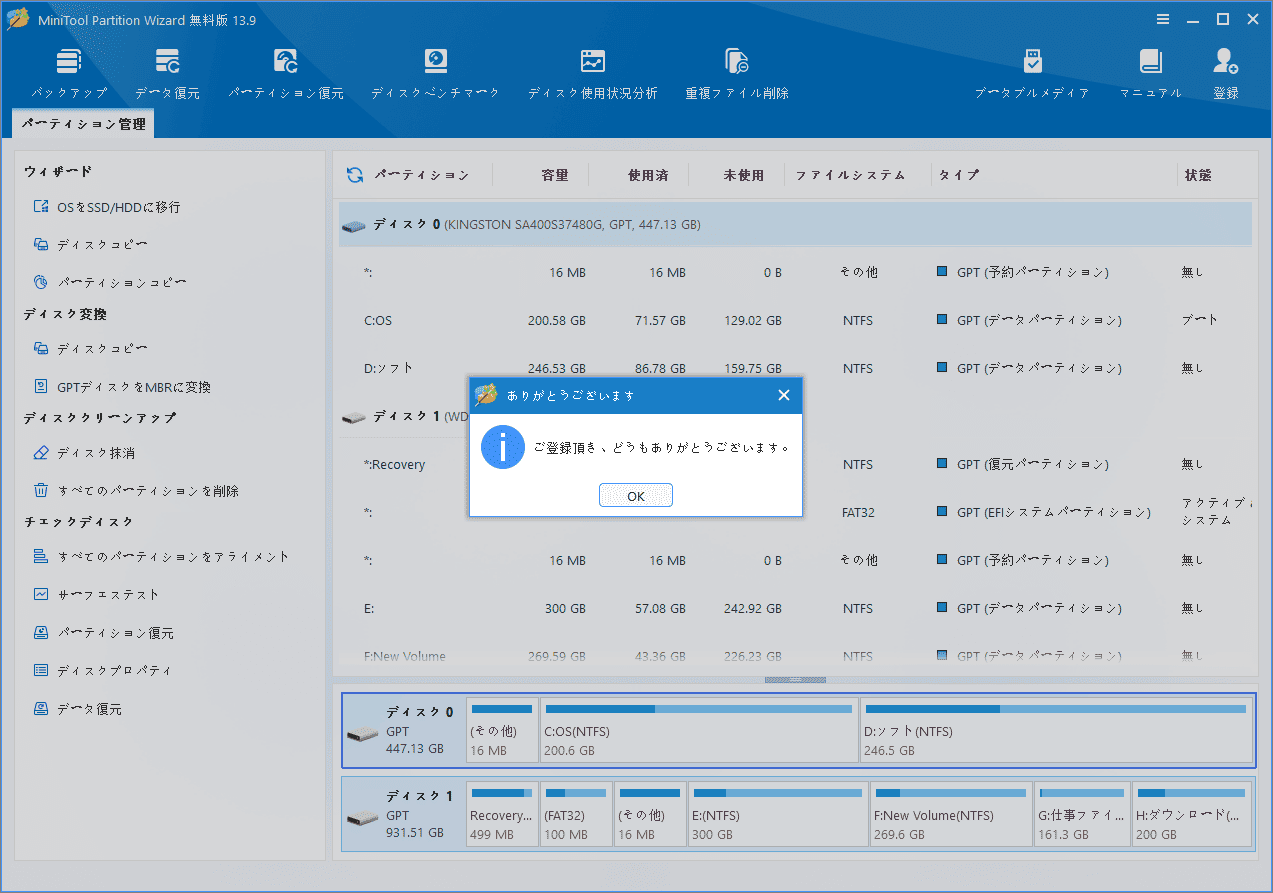Open パーティション復元 in the sidebar
The image size is (1273, 893).
pyautogui.click(x=103, y=633)
